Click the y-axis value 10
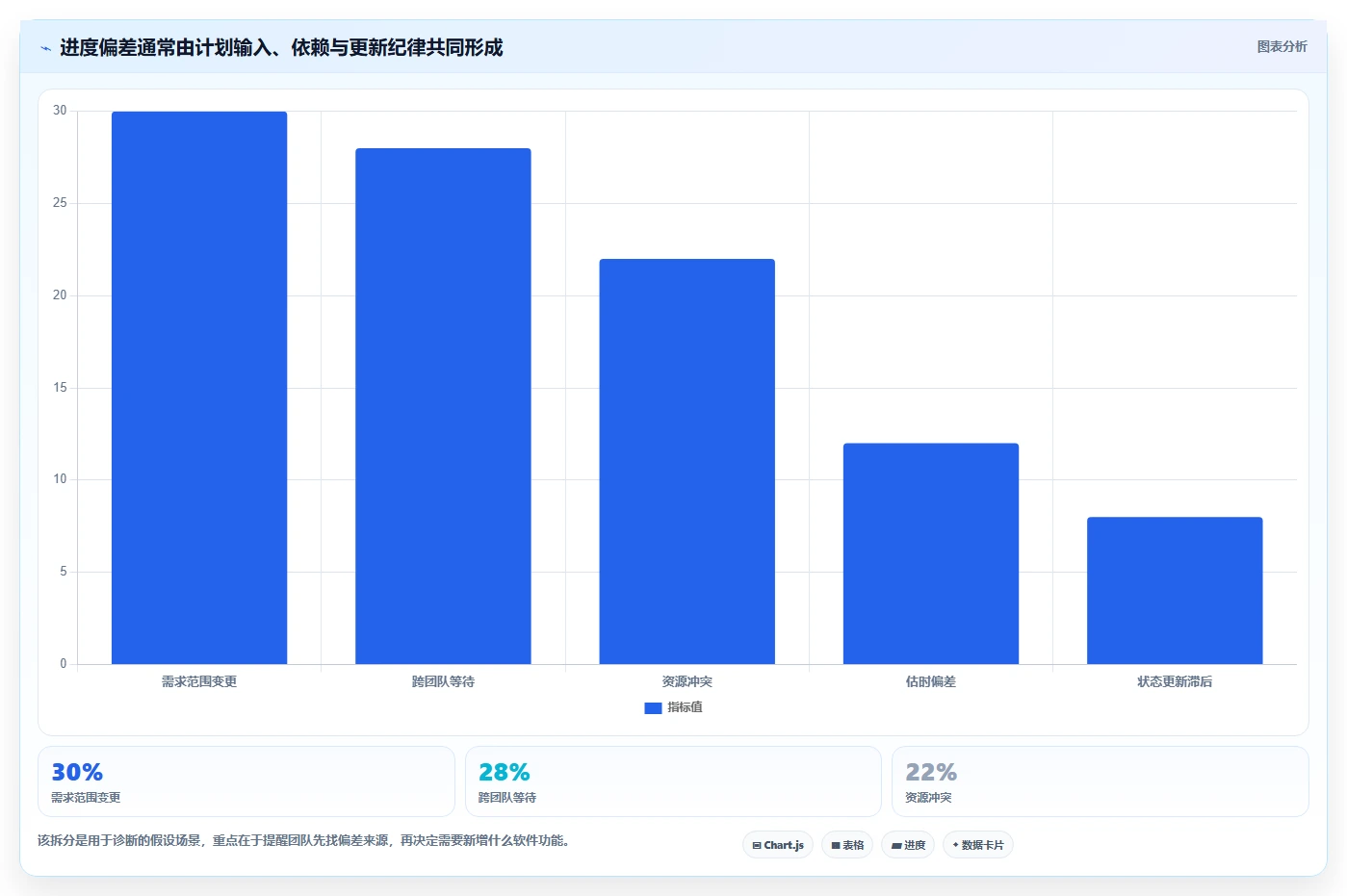Viewport: 1347px width, 896px height. click(x=60, y=479)
